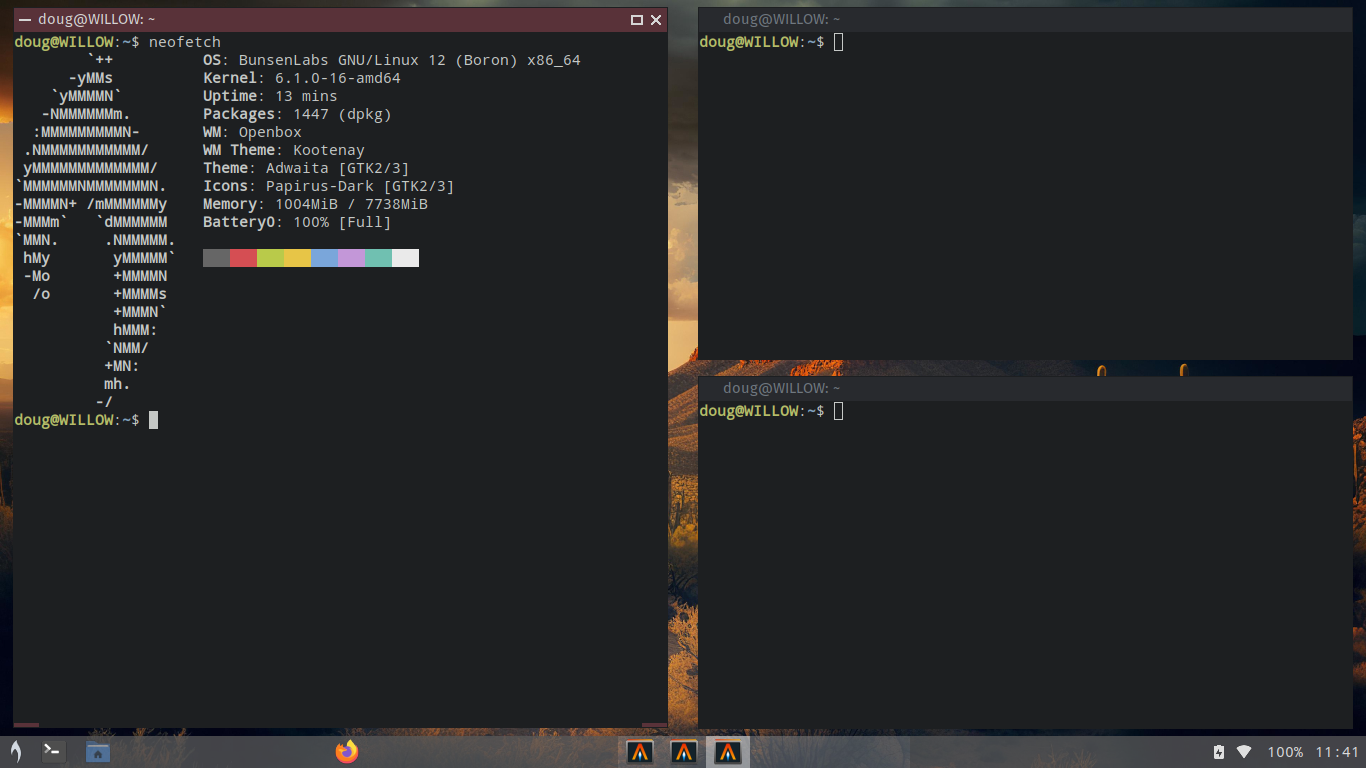The image size is (1366, 768).
Task: Select the leftmost Alacritty taskbar icon
Action: 640,752
